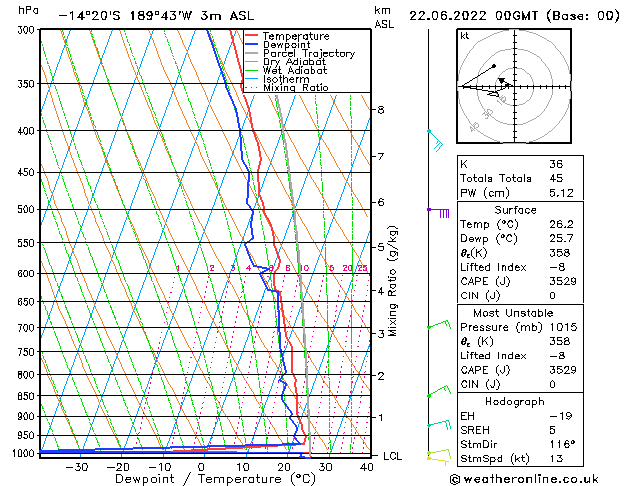The image size is (629, 486).
Task: Click the blue Dewpoint legend line
Action: tap(252, 45)
